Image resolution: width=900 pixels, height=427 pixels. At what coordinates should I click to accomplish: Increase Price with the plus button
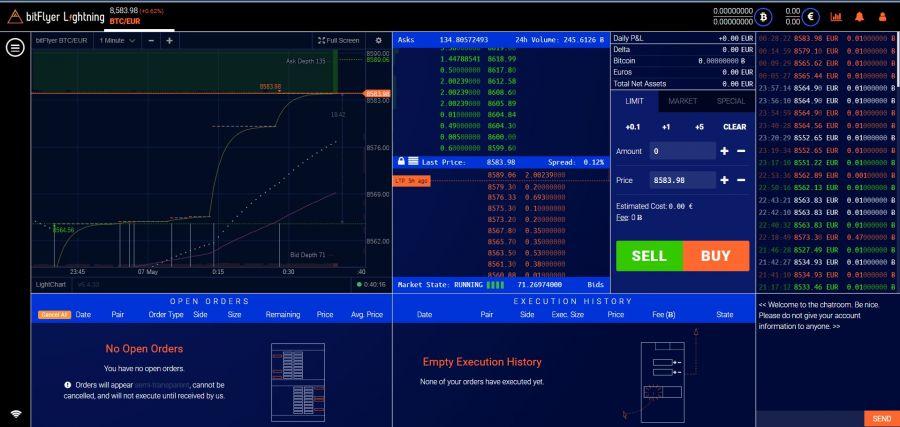[x=724, y=180]
